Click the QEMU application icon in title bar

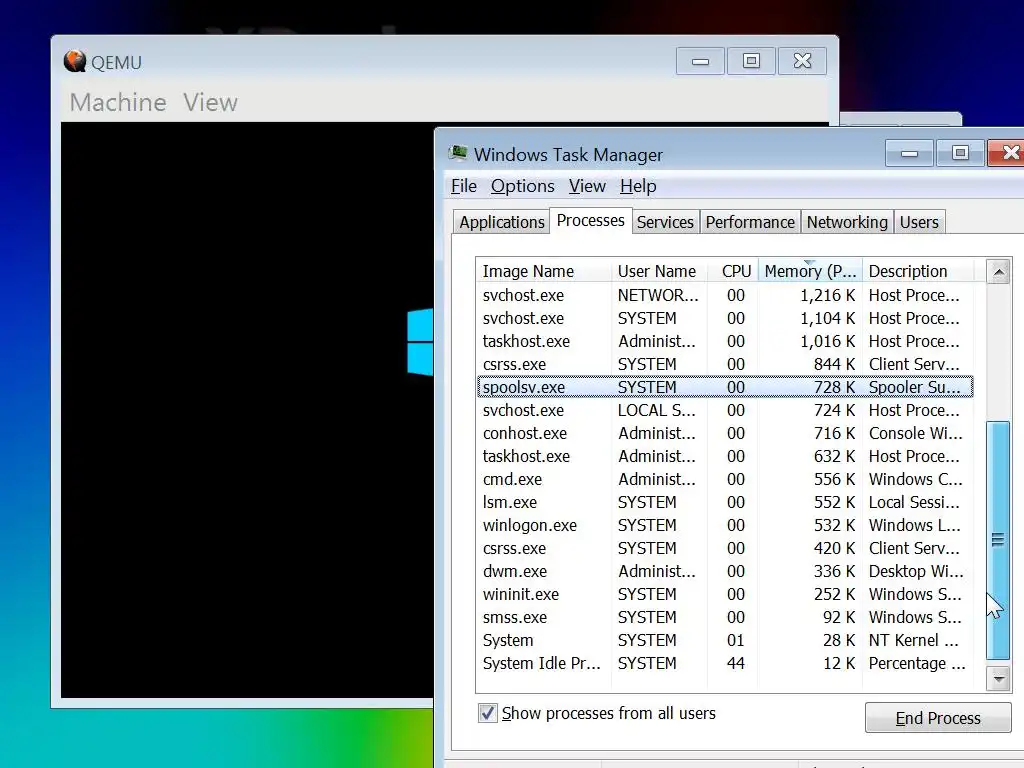pos(75,61)
